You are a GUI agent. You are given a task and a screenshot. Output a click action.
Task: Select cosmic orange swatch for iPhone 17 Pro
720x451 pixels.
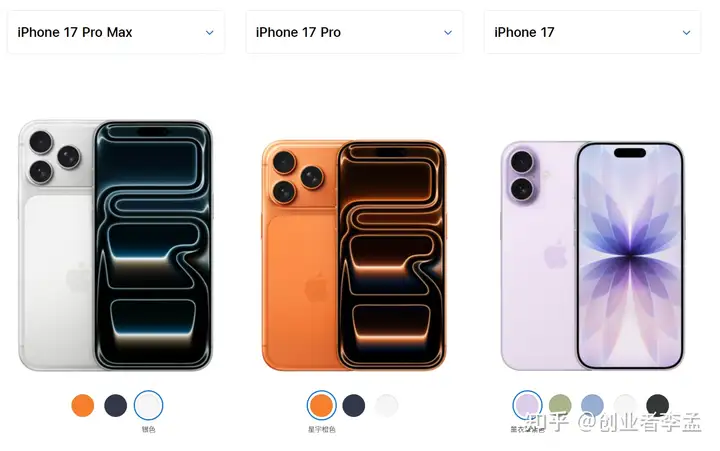point(321,406)
